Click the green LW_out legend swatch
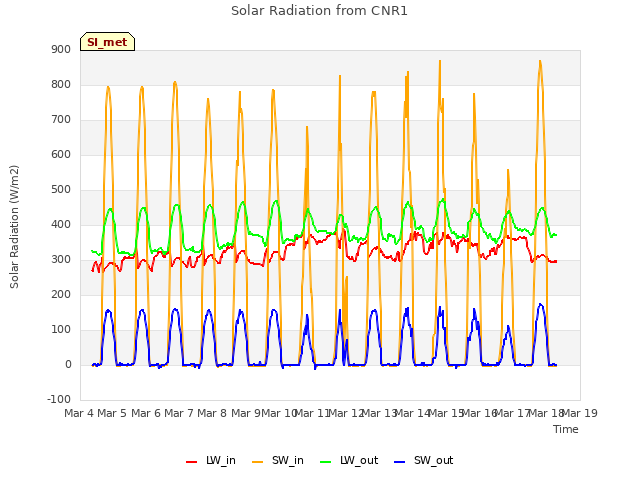Viewport: 640px width, 480px height. click(326, 462)
